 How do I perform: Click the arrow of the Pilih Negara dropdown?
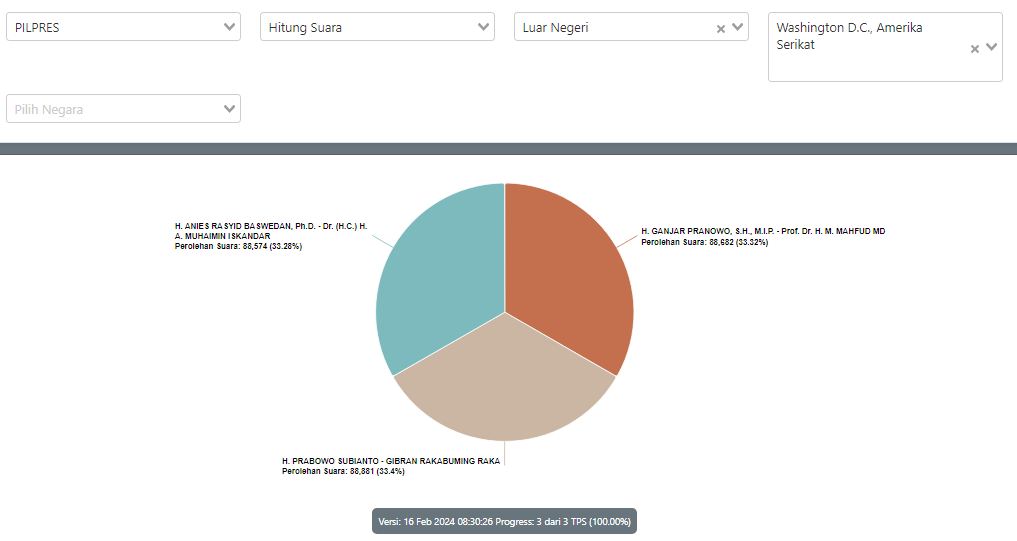point(230,108)
